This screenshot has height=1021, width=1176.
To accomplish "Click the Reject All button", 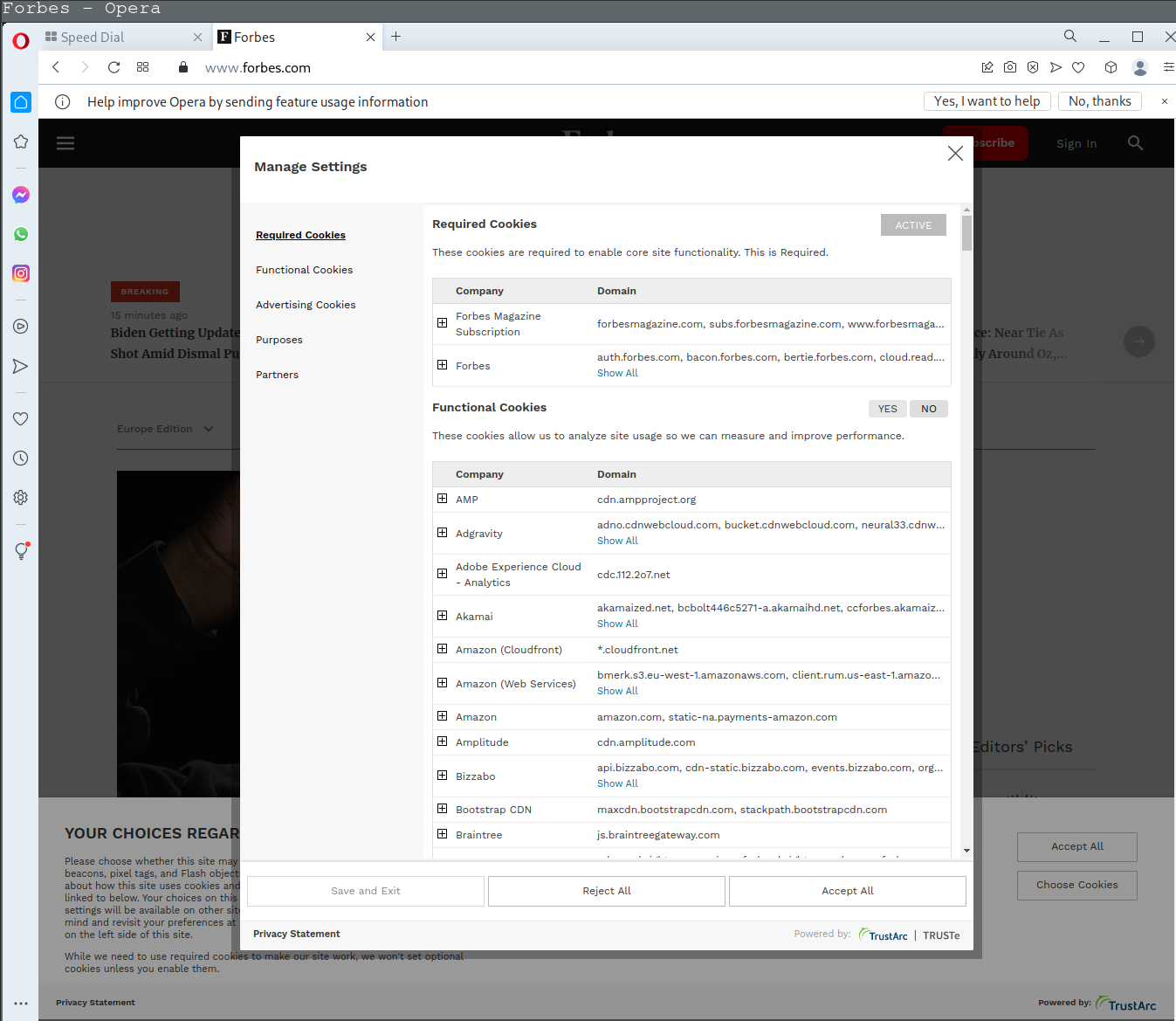I will (x=606, y=891).
